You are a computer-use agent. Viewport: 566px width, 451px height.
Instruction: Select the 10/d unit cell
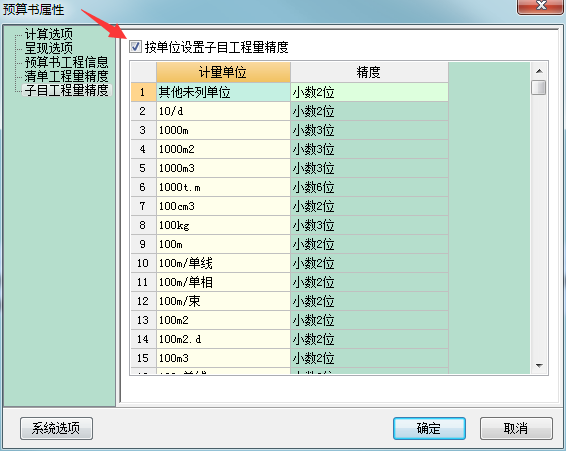coord(223,111)
